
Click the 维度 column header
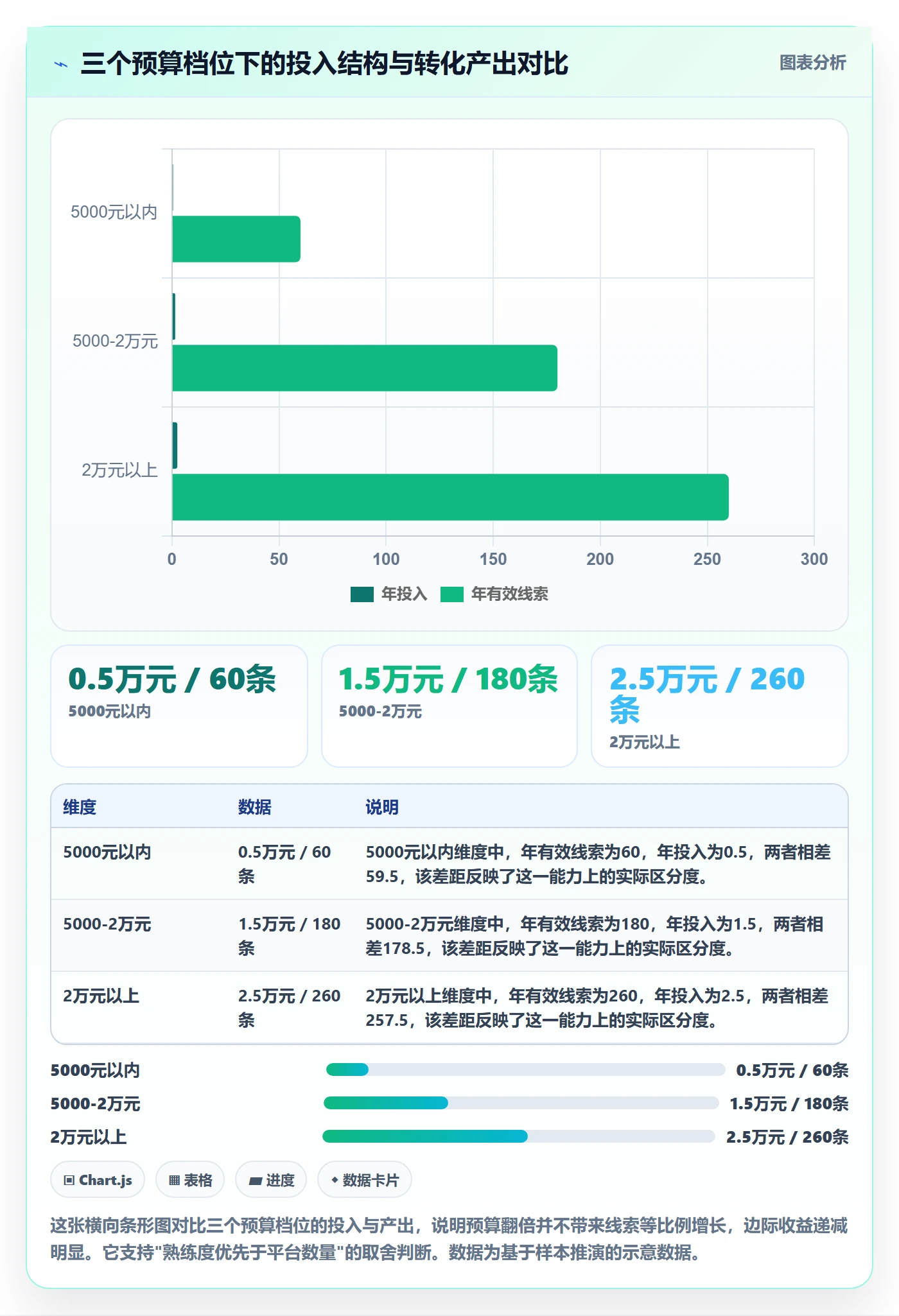coord(80,807)
